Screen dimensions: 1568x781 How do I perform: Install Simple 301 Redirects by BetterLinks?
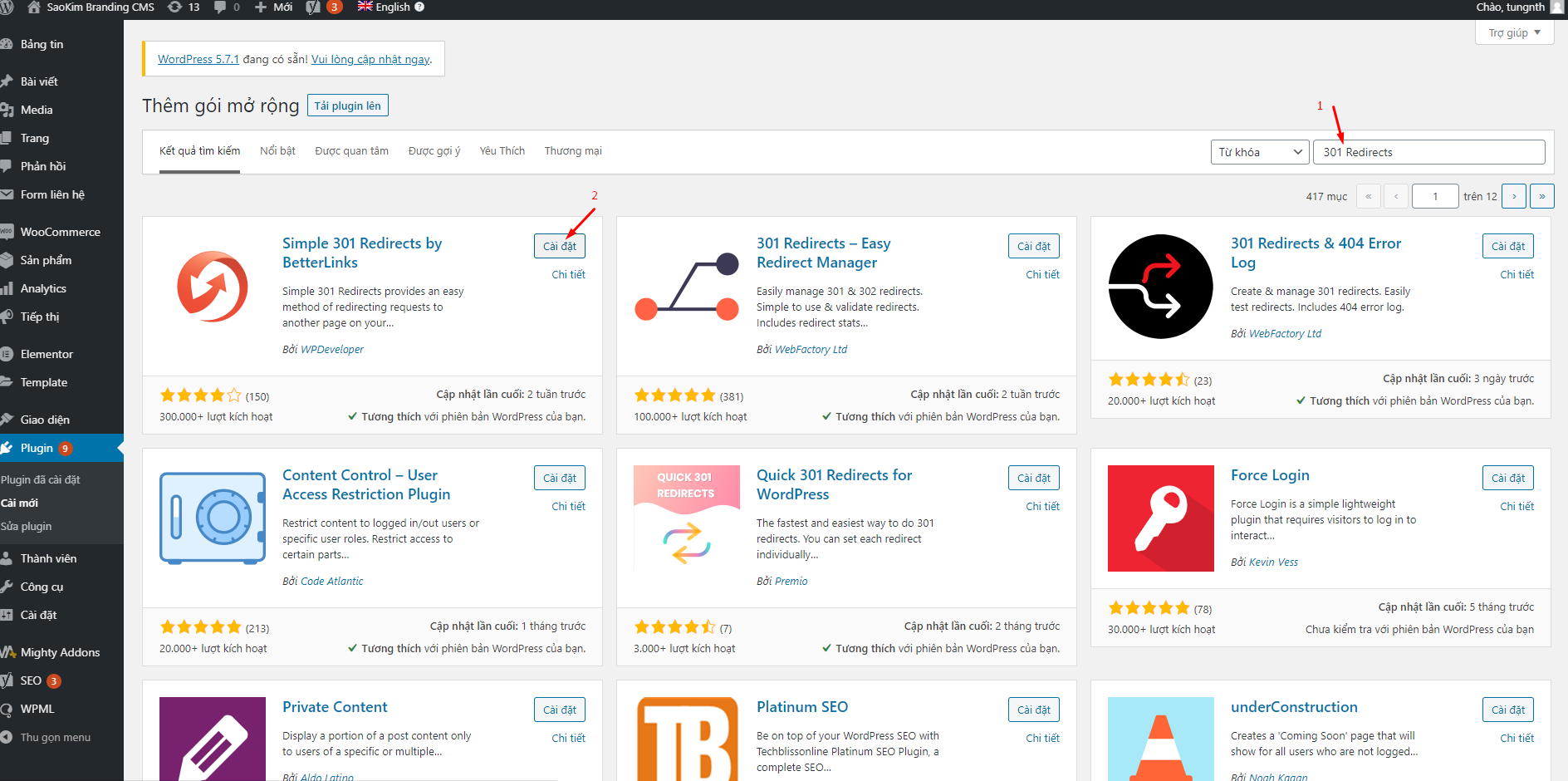[559, 246]
